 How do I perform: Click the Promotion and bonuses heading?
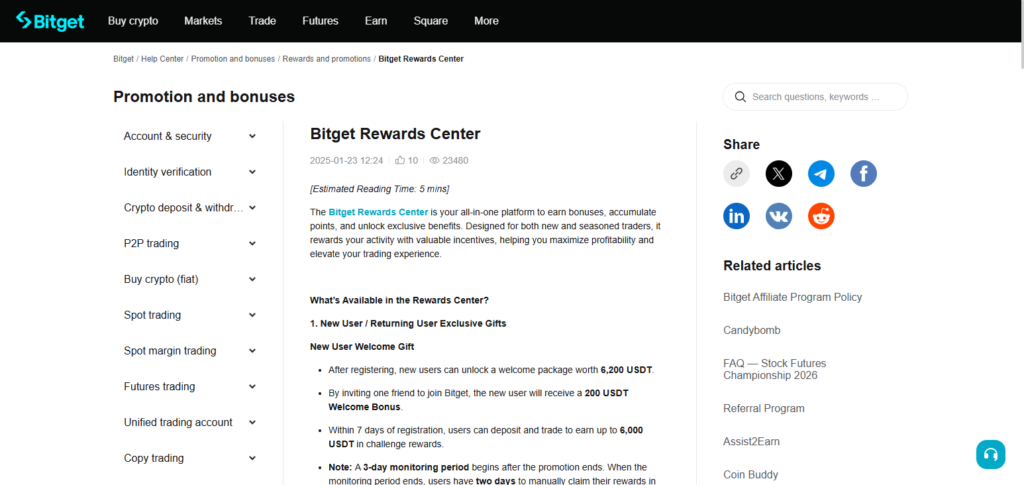click(204, 97)
